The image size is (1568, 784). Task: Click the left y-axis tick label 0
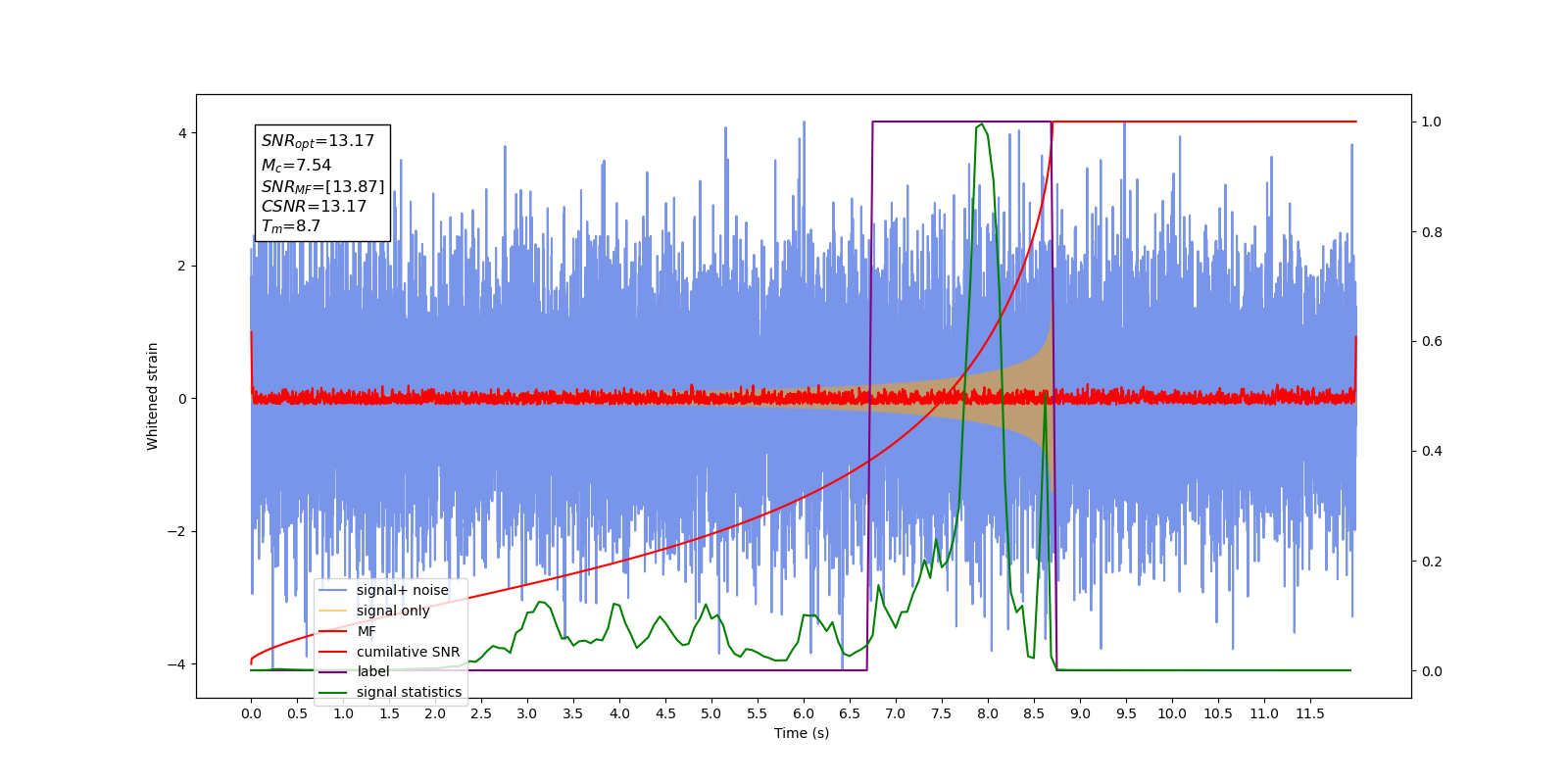(182, 399)
